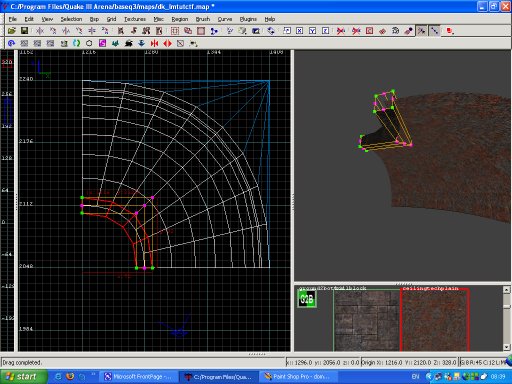Toggle the pressed star-wand toolbar button
Screen dimensions: 512x384
coord(422,31)
